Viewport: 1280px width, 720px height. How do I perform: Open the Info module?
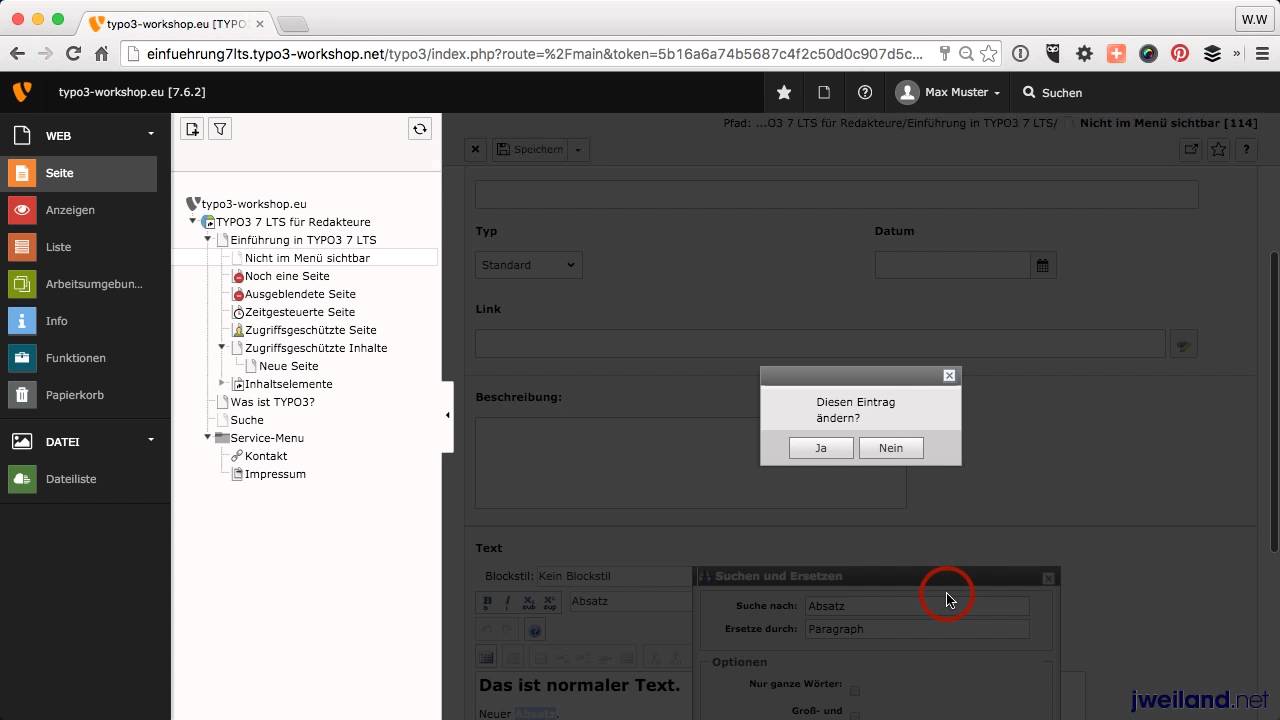click(x=79, y=321)
